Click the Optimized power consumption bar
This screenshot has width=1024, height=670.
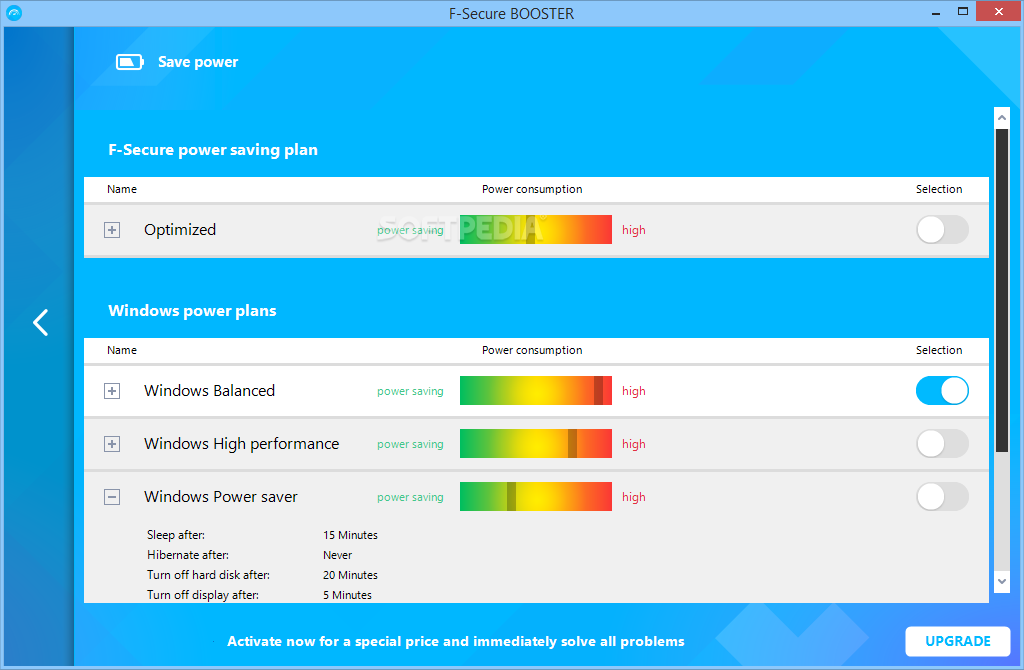click(536, 230)
